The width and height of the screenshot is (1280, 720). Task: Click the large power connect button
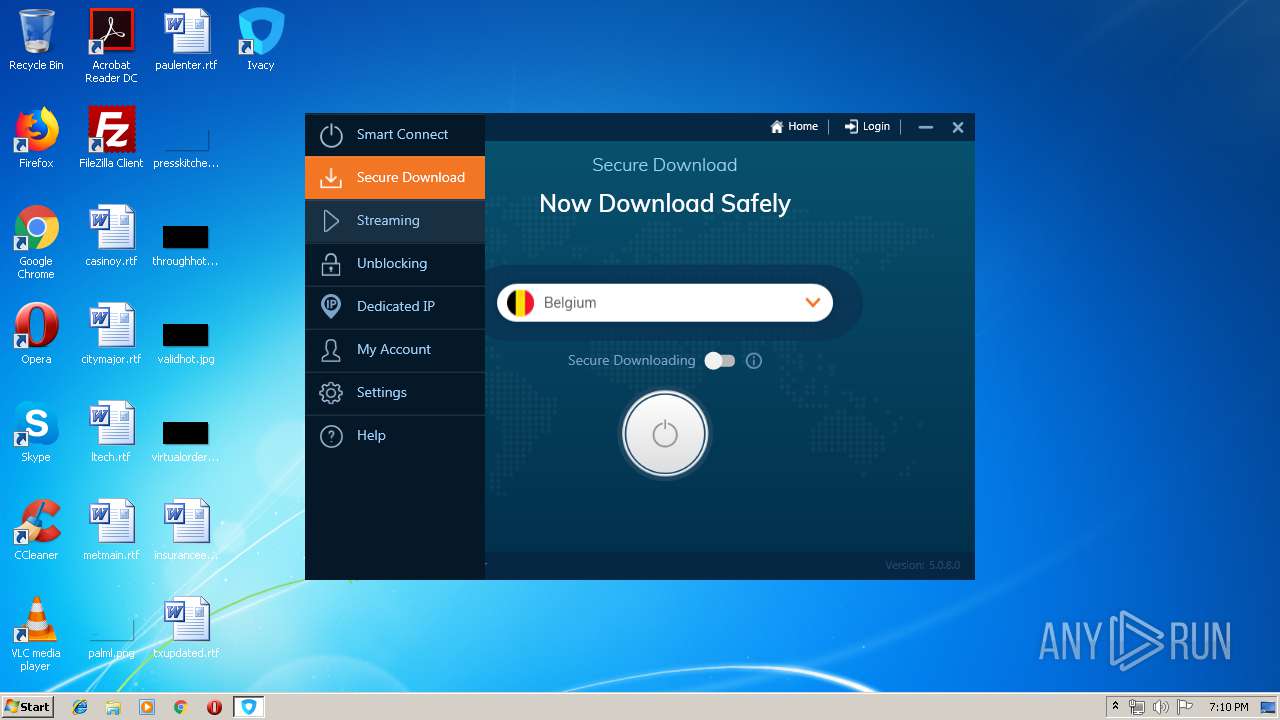pyautogui.click(x=665, y=434)
